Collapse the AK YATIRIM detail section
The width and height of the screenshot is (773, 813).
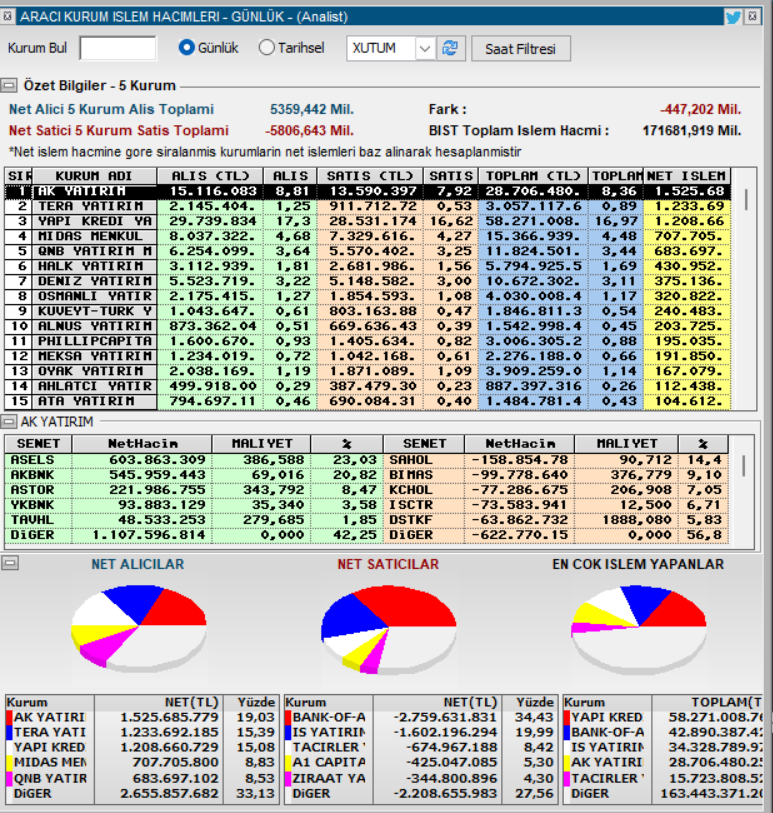click(8, 422)
